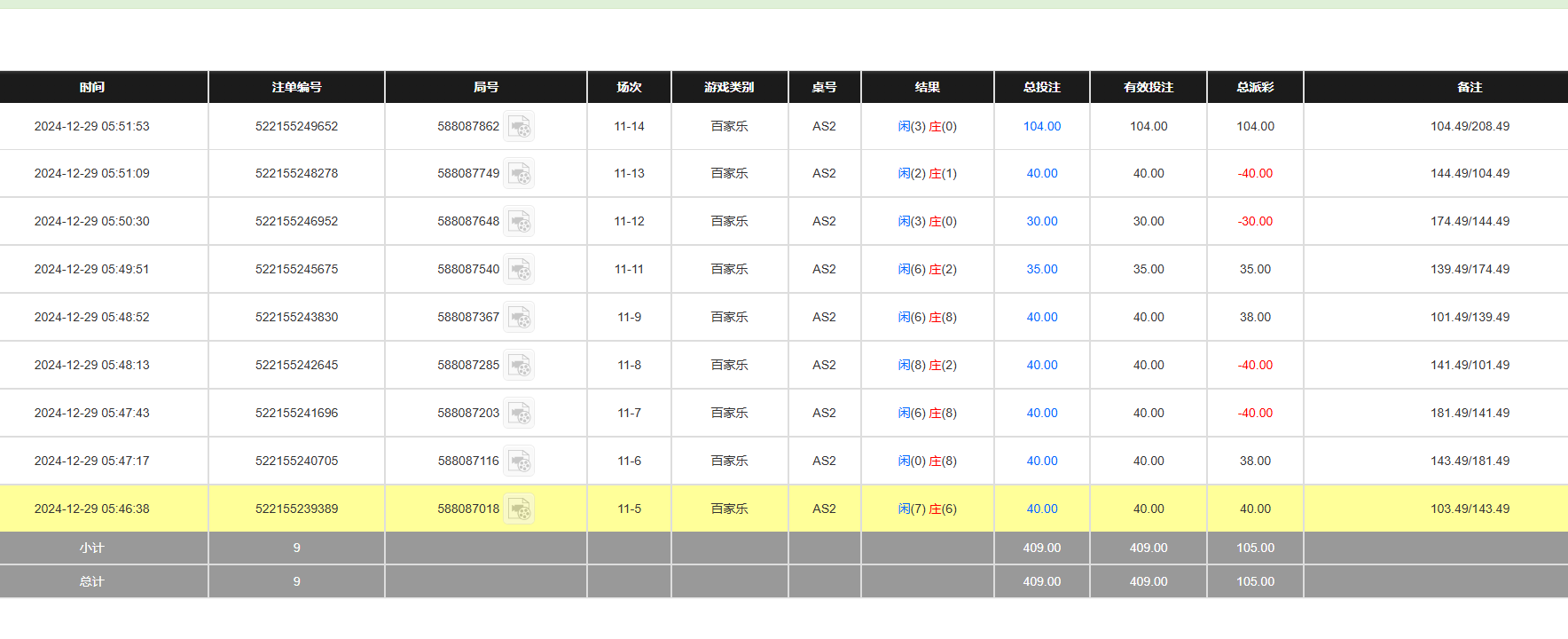The image size is (1568, 639).
Task: Click replay icon beside round 588087540
Action: tap(519, 270)
